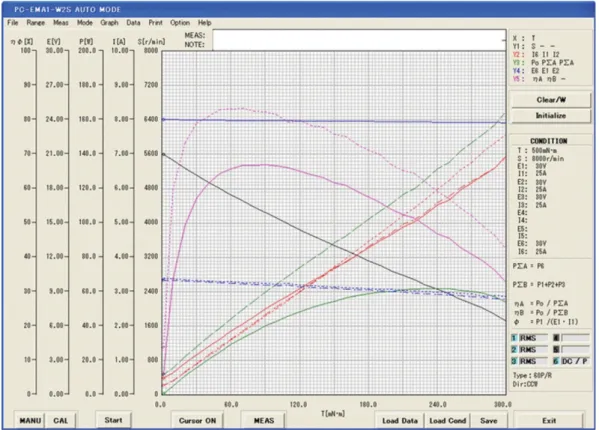The width and height of the screenshot is (599, 430).
Task: Click the MANU mode button
Action: pyautogui.click(x=30, y=420)
